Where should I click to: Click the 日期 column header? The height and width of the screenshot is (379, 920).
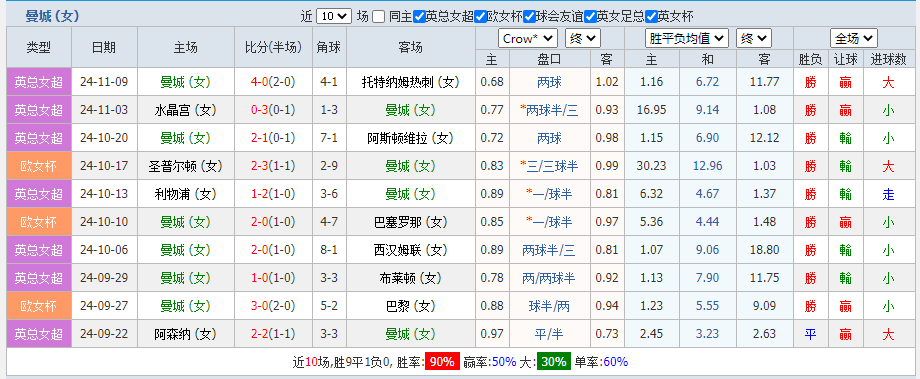pyautogui.click(x=104, y=48)
